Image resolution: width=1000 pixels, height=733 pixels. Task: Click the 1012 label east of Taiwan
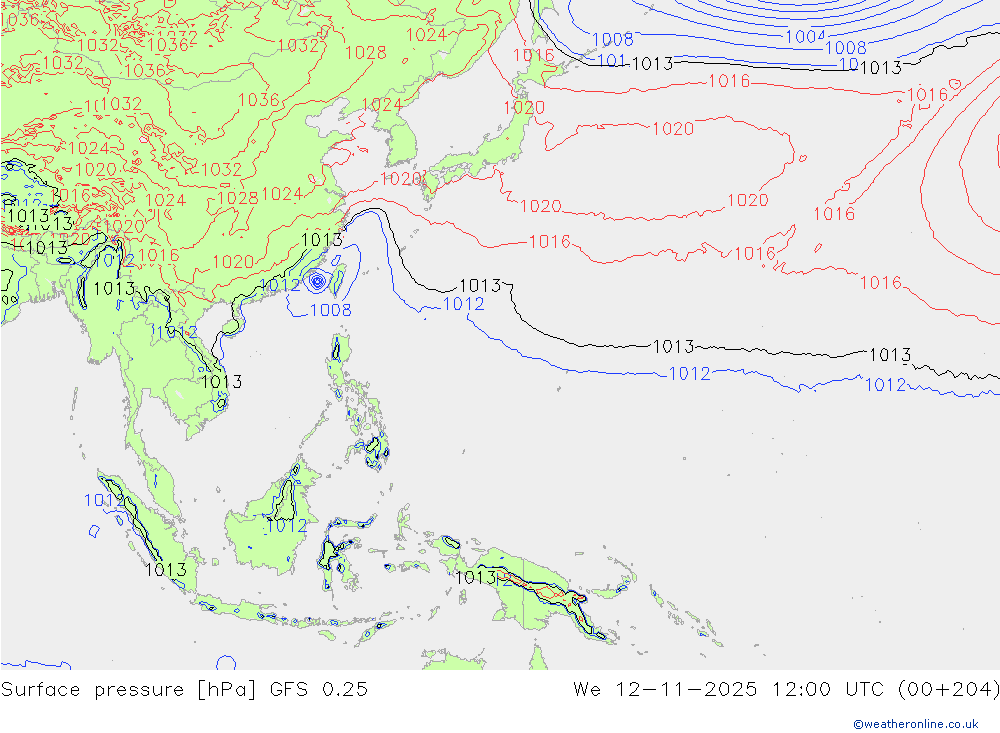tap(464, 304)
